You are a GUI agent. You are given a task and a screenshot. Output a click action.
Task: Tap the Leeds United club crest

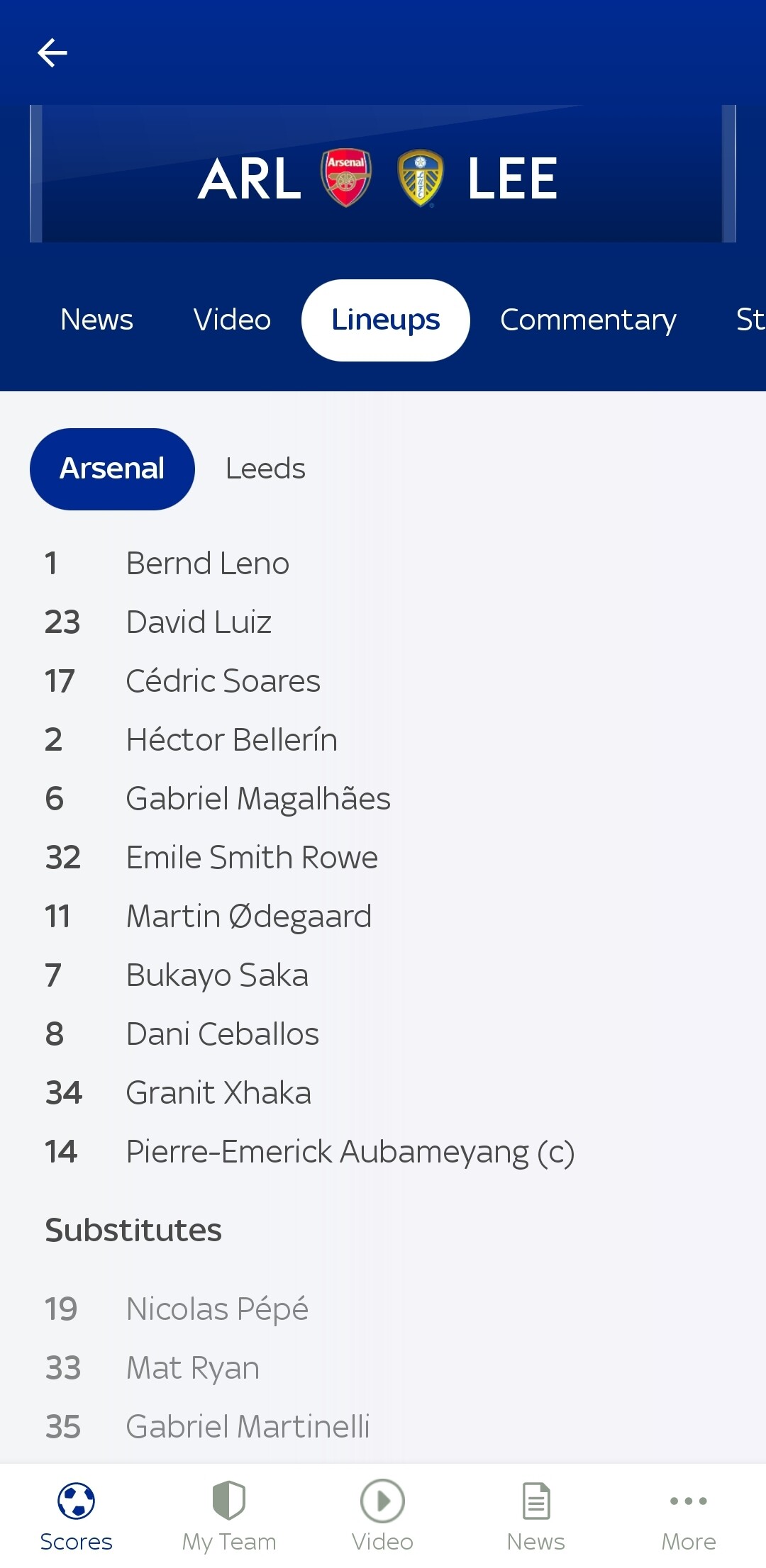[421, 178]
